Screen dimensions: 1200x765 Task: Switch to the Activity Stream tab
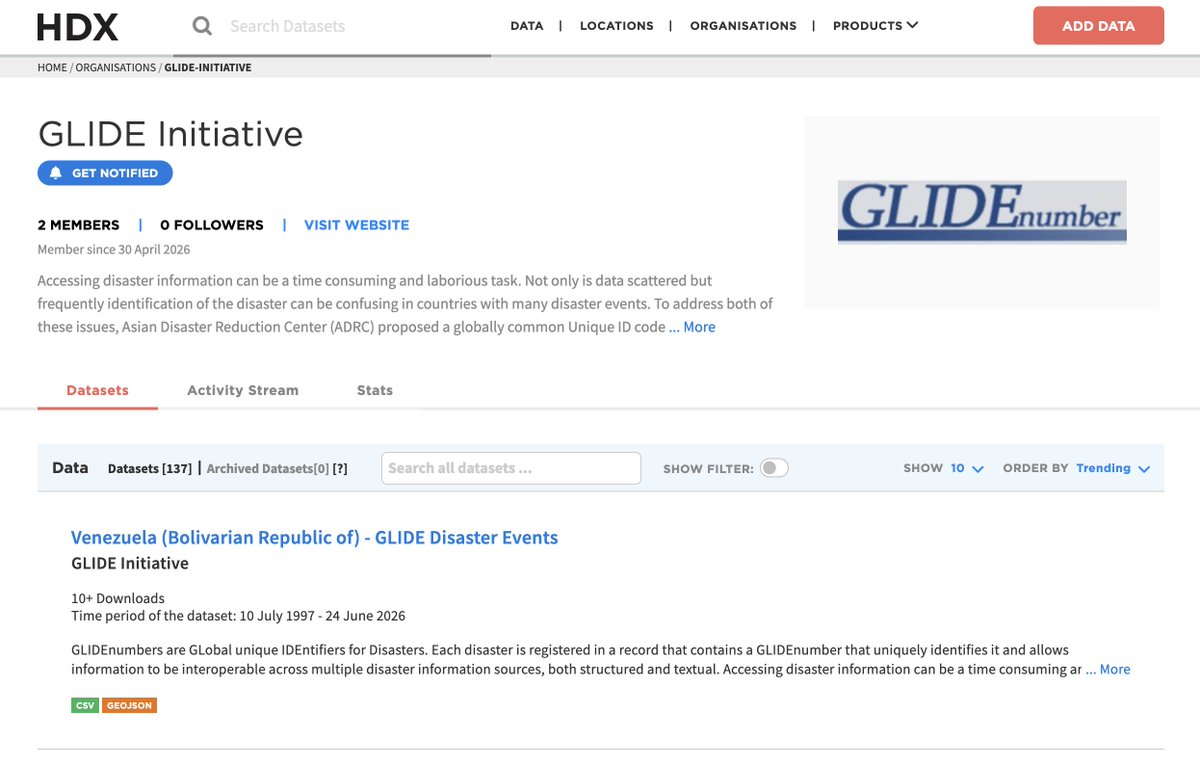click(x=243, y=390)
